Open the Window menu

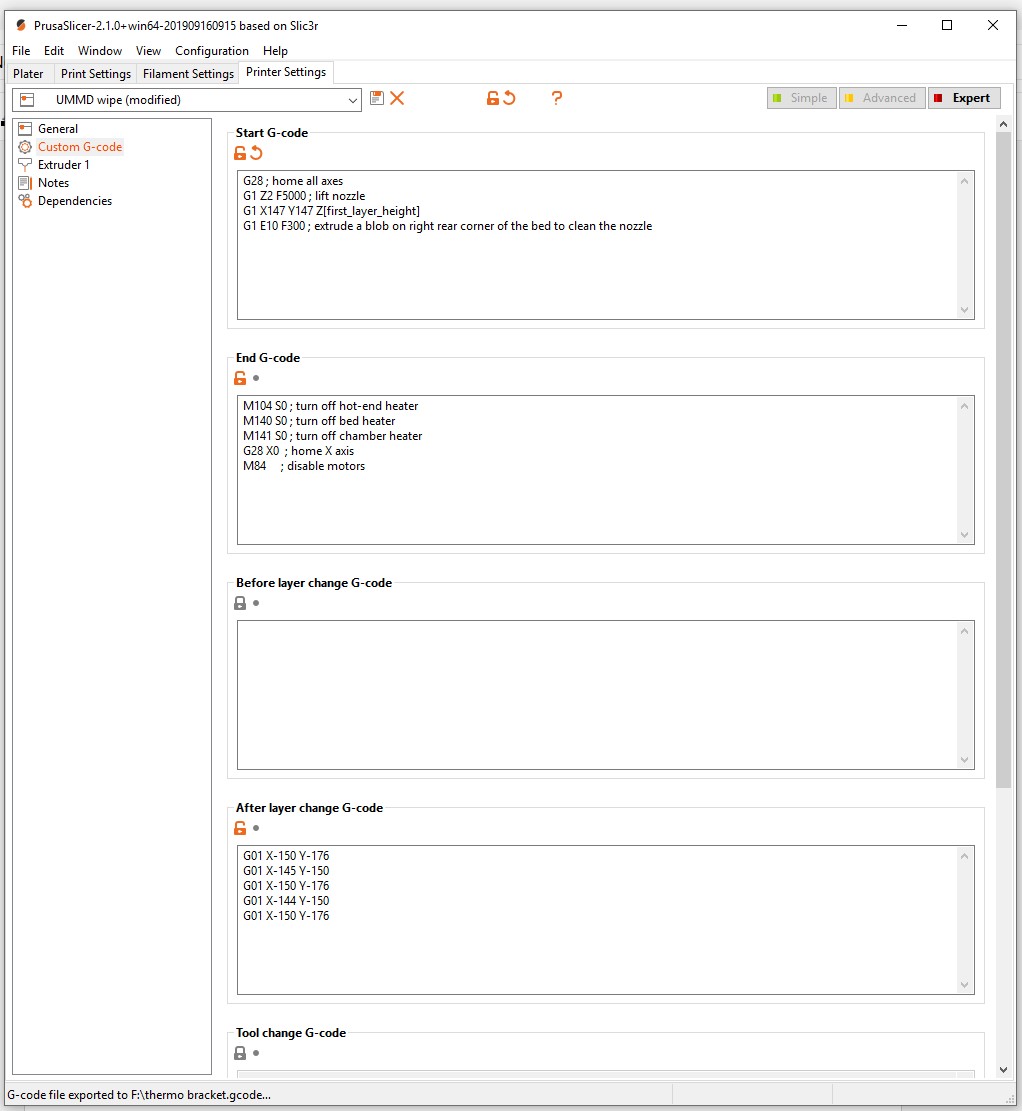pyautogui.click(x=100, y=51)
